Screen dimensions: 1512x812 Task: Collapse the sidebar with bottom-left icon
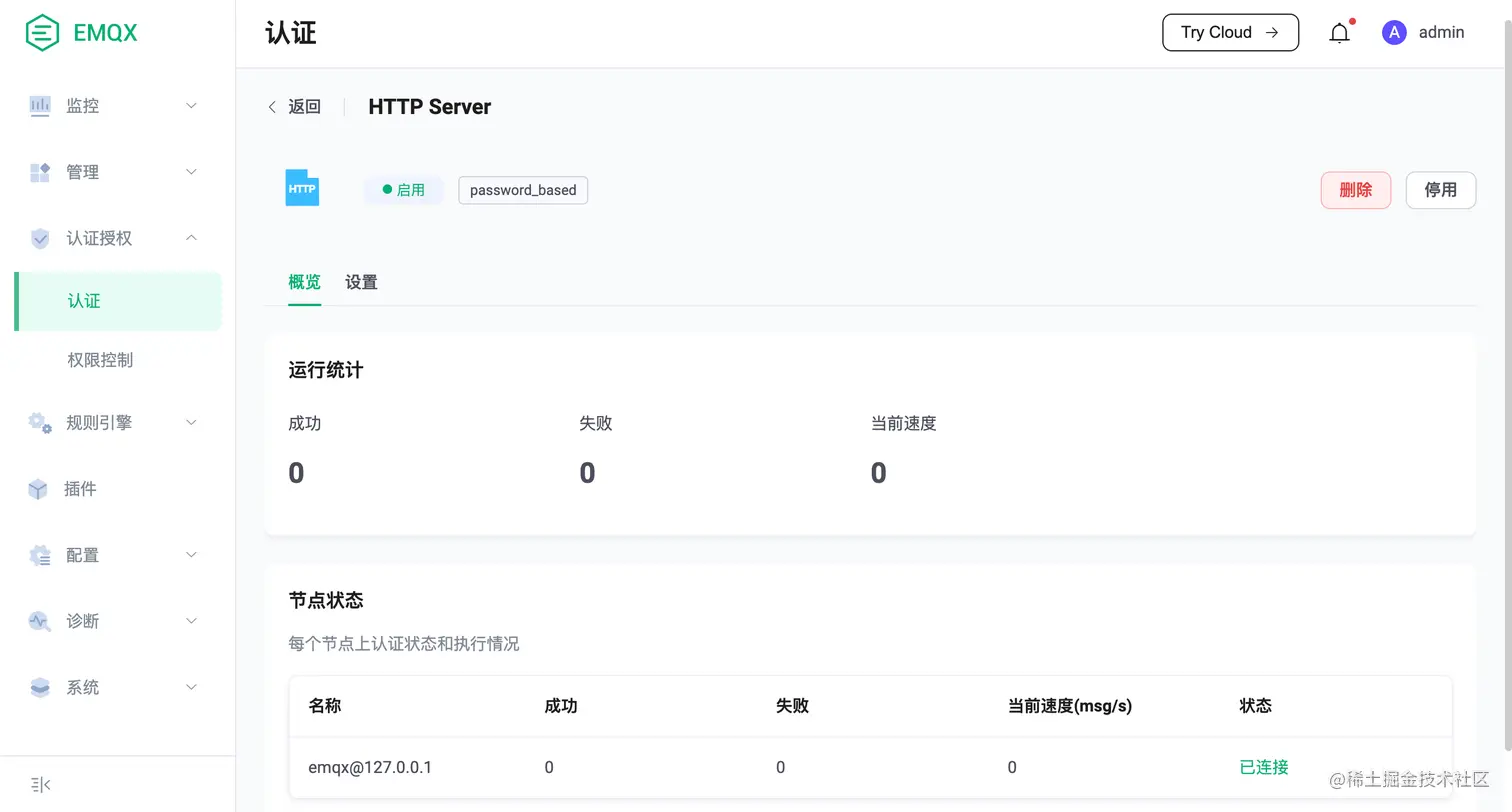40,784
